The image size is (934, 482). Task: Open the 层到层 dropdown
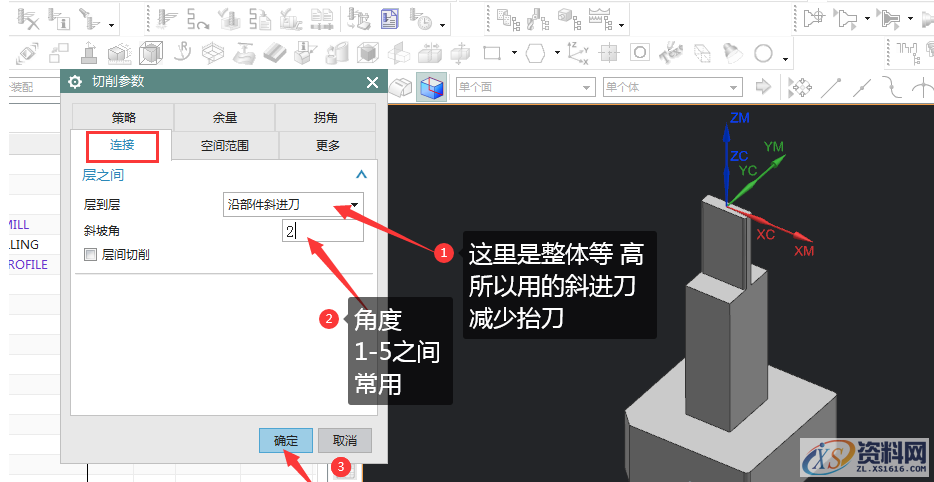(293, 205)
